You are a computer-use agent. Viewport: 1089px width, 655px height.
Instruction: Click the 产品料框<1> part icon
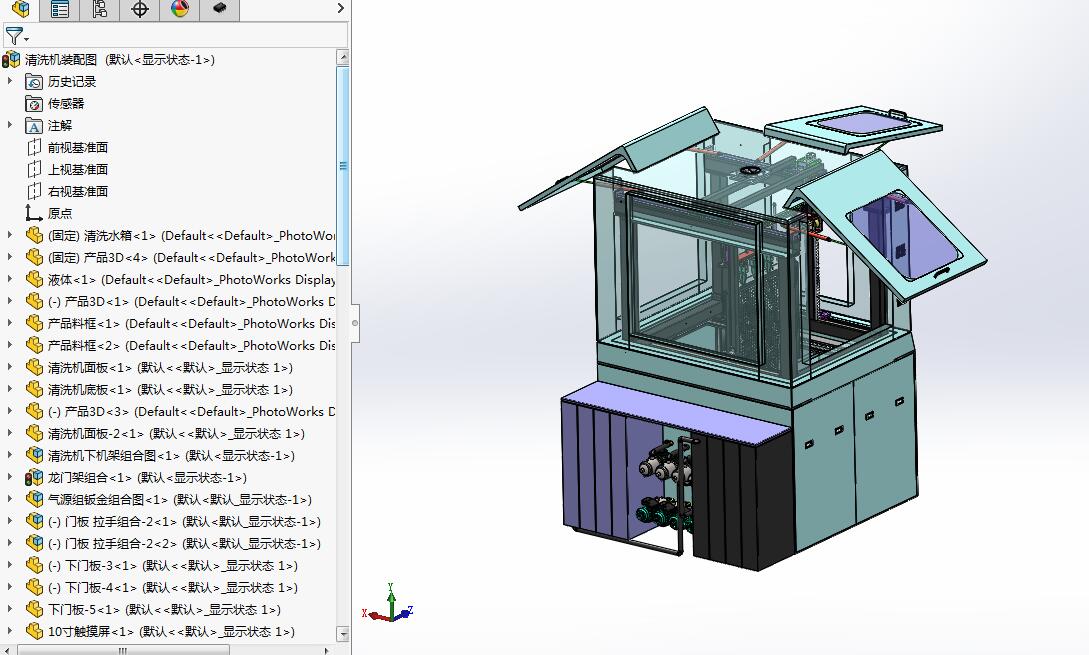pos(34,324)
